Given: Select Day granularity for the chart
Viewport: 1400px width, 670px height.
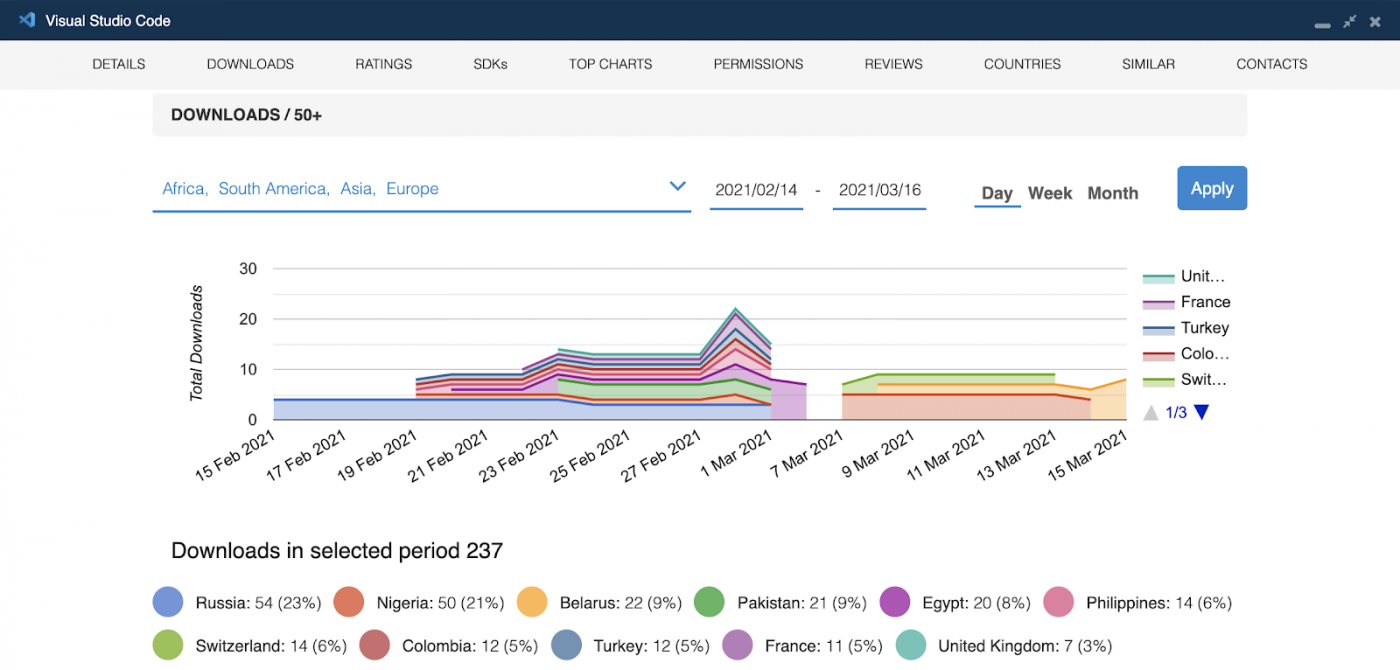Looking at the screenshot, I should pos(997,193).
